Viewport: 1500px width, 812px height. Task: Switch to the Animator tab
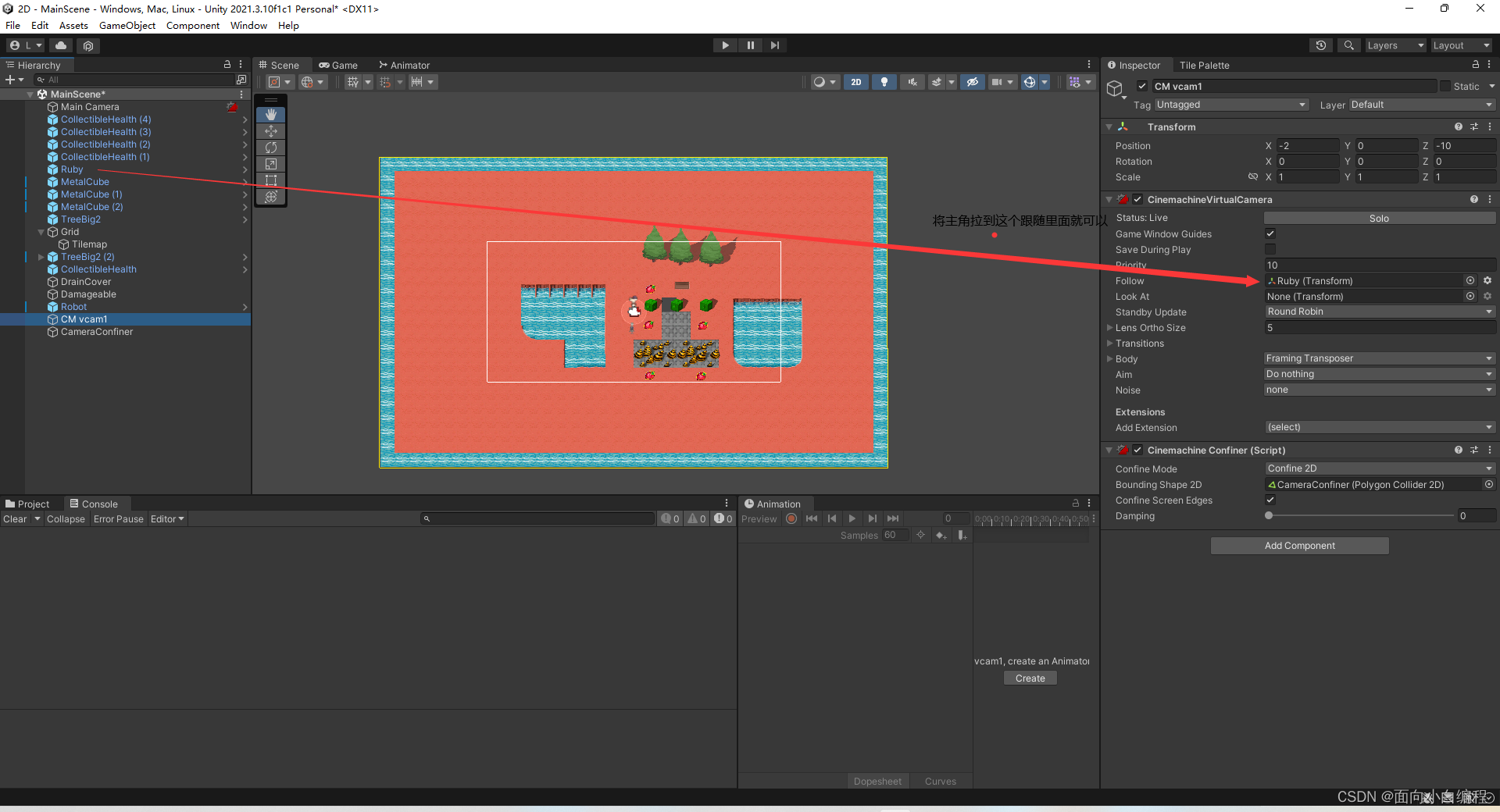(x=405, y=65)
